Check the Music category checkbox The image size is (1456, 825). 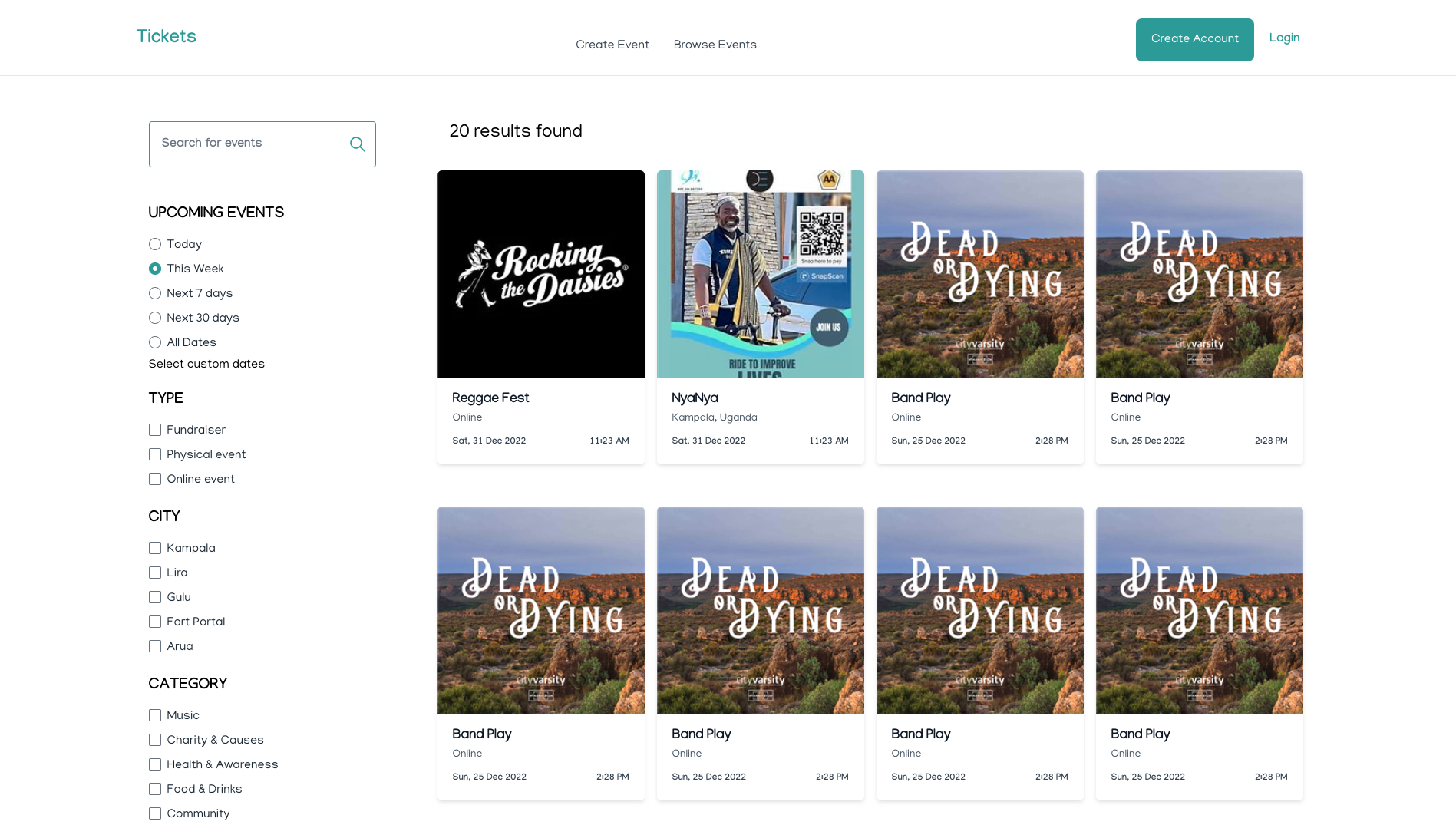[x=155, y=716]
